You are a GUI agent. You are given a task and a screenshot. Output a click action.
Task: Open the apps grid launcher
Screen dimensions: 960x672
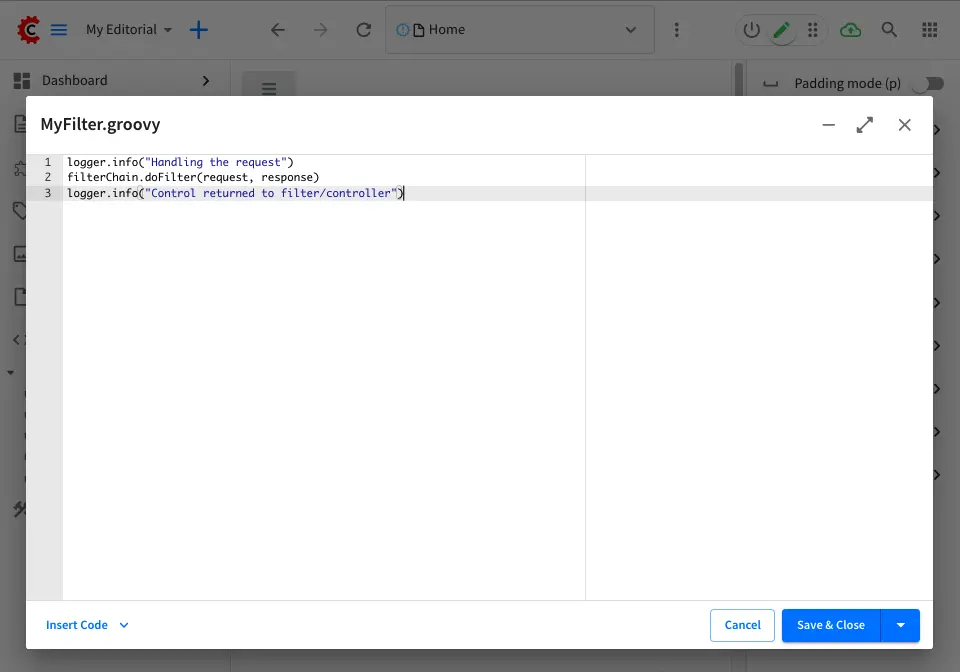(929, 29)
